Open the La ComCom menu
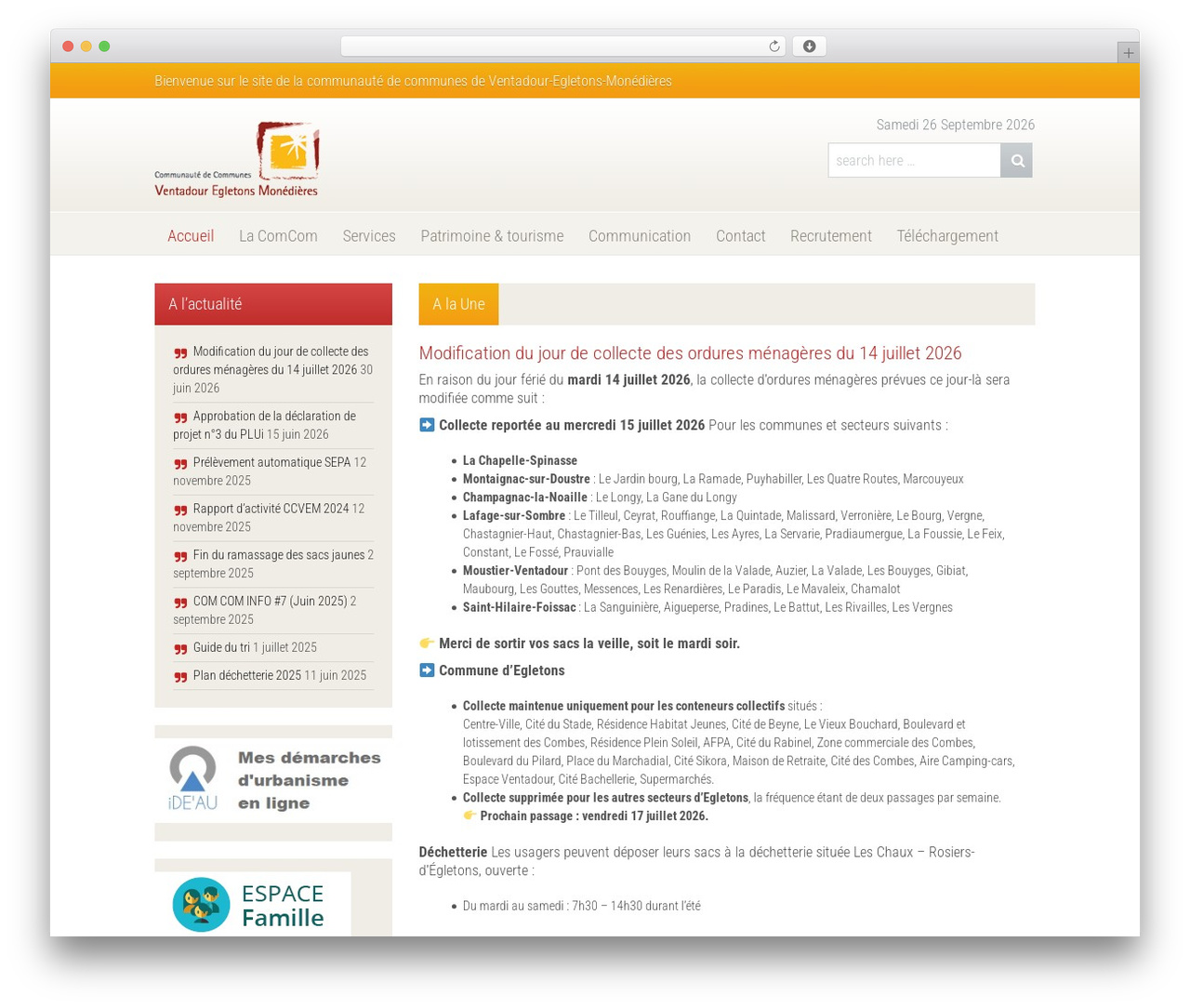 point(278,236)
